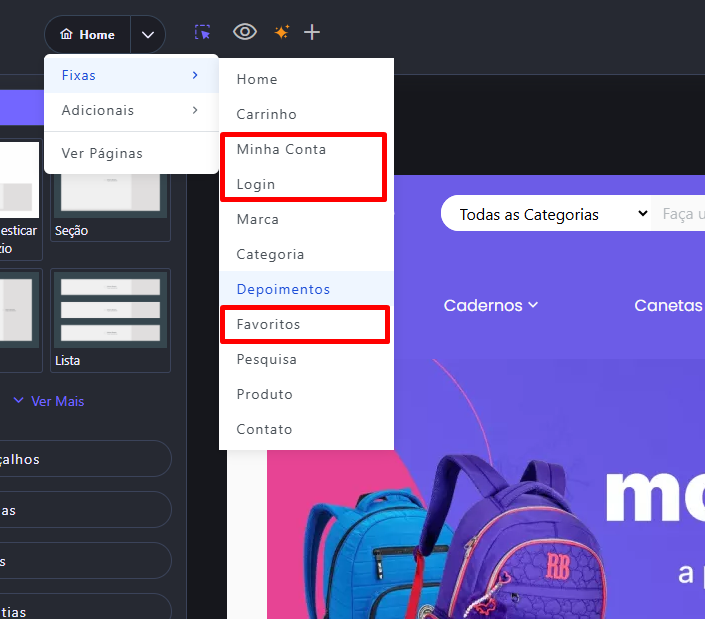The width and height of the screenshot is (705, 619).
Task: Toggle the eye preview icon
Action: 245,32
